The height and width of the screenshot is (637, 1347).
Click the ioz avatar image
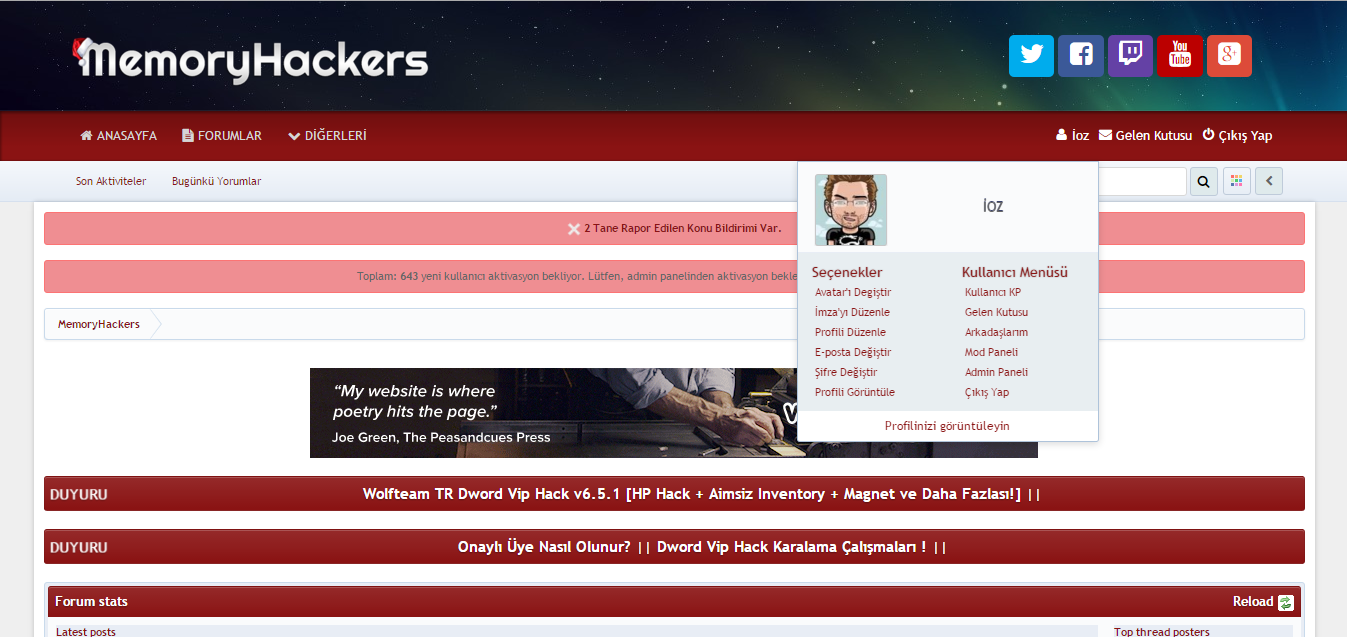[x=851, y=210]
